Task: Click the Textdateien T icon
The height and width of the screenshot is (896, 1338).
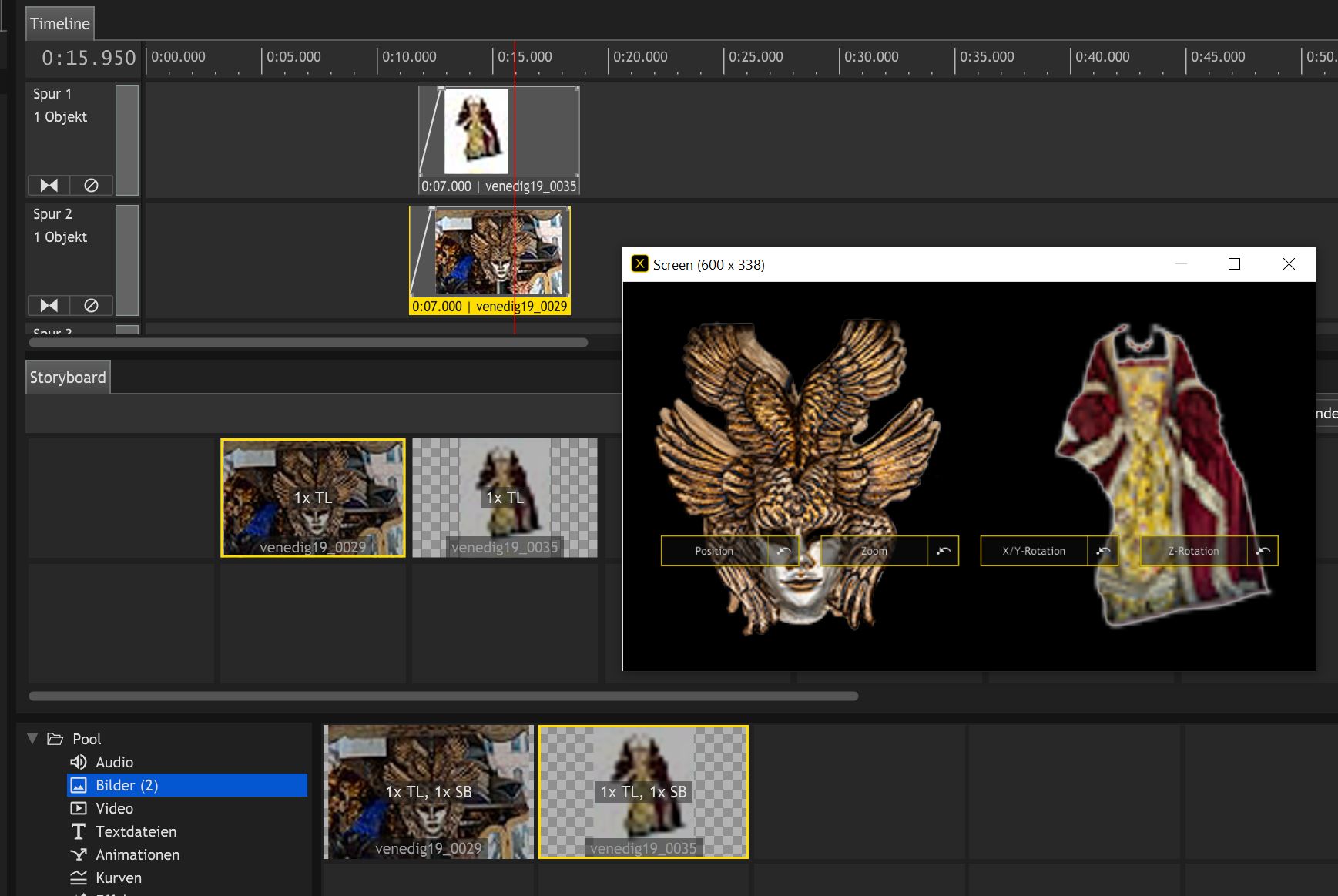Action: pos(79,831)
